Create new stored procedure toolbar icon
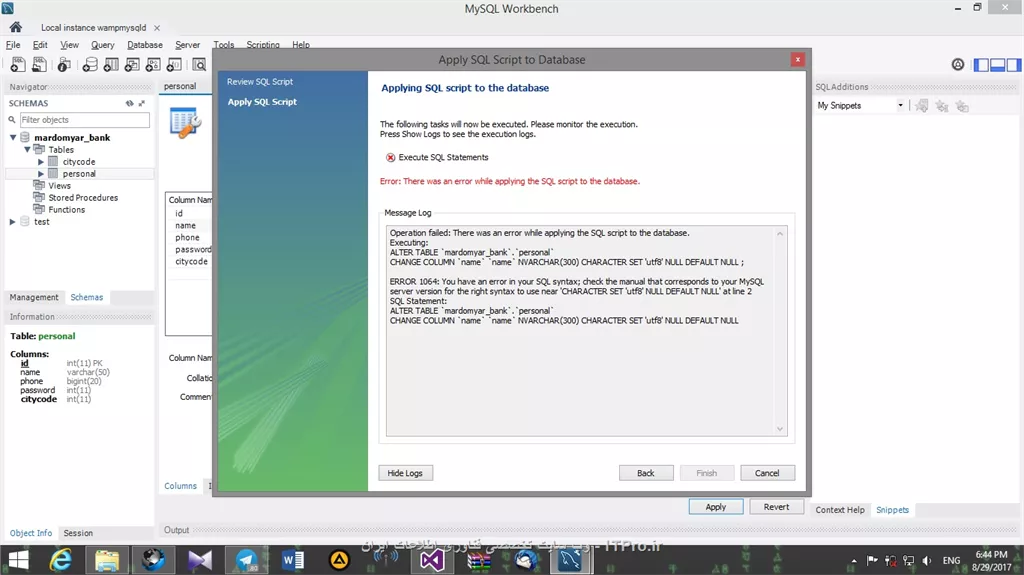 (x=153, y=64)
